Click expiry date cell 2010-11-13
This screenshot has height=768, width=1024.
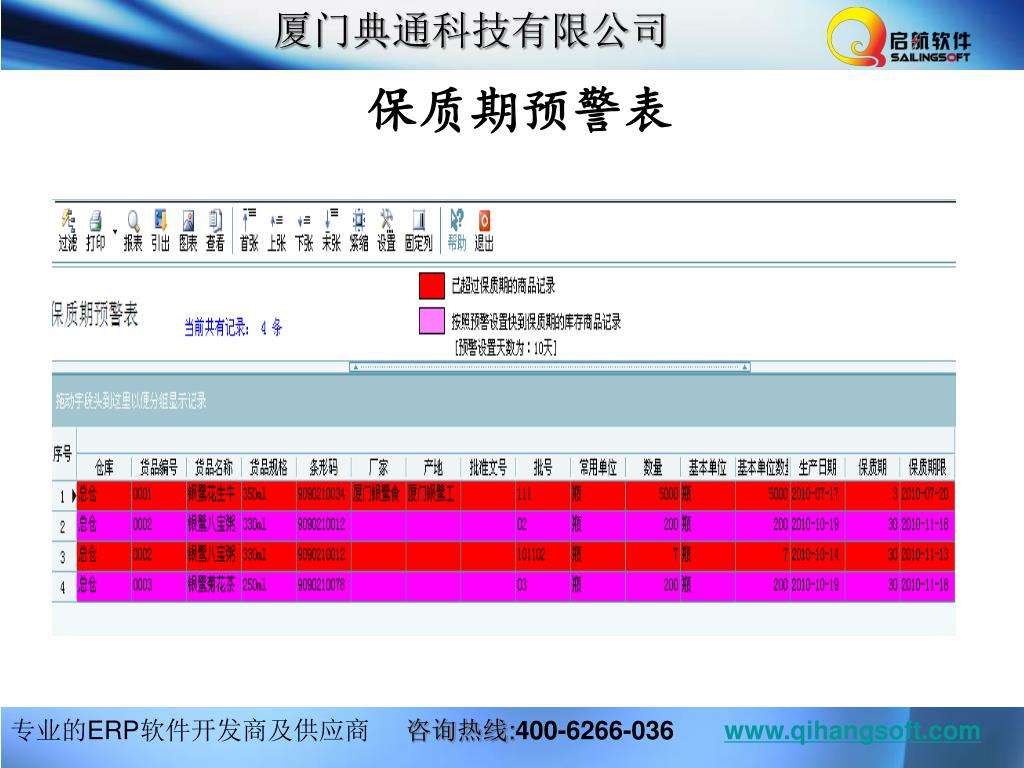pyautogui.click(x=927, y=555)
